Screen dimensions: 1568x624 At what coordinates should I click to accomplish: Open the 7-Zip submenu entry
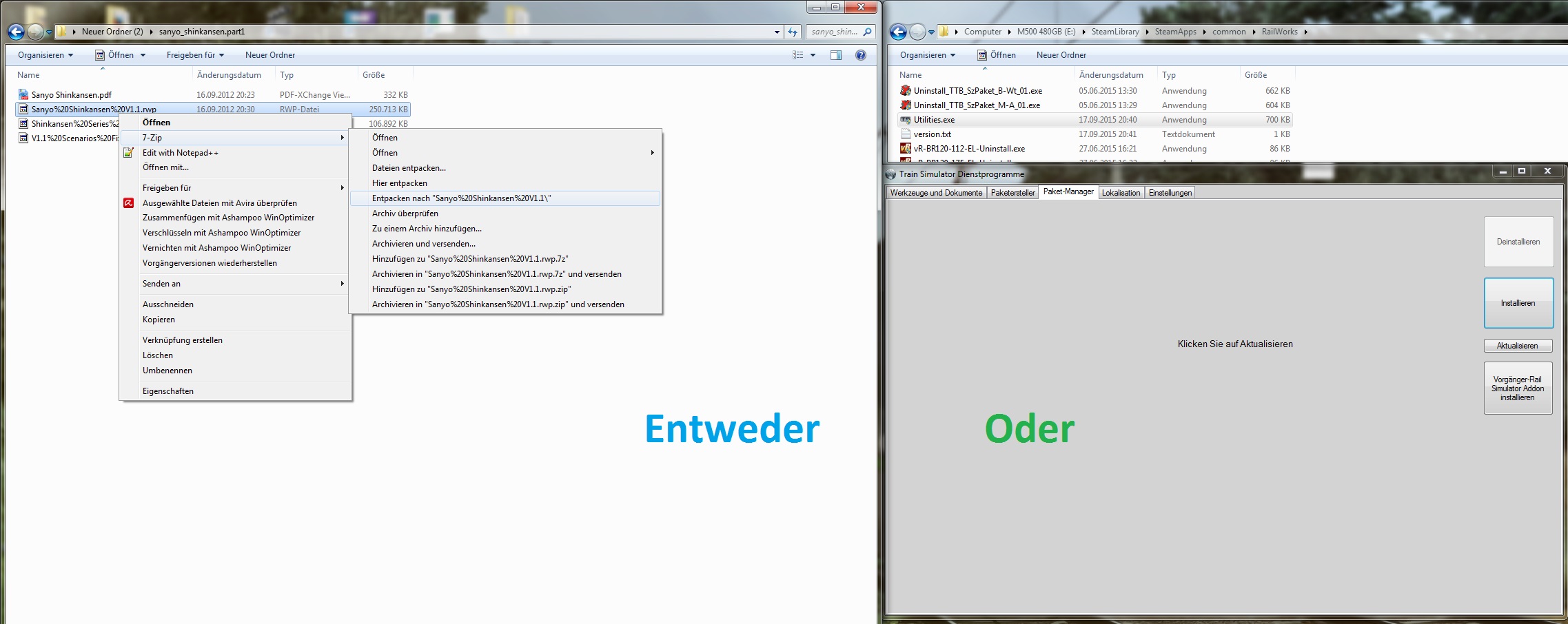pyautogui.click(x=235, y=138)
